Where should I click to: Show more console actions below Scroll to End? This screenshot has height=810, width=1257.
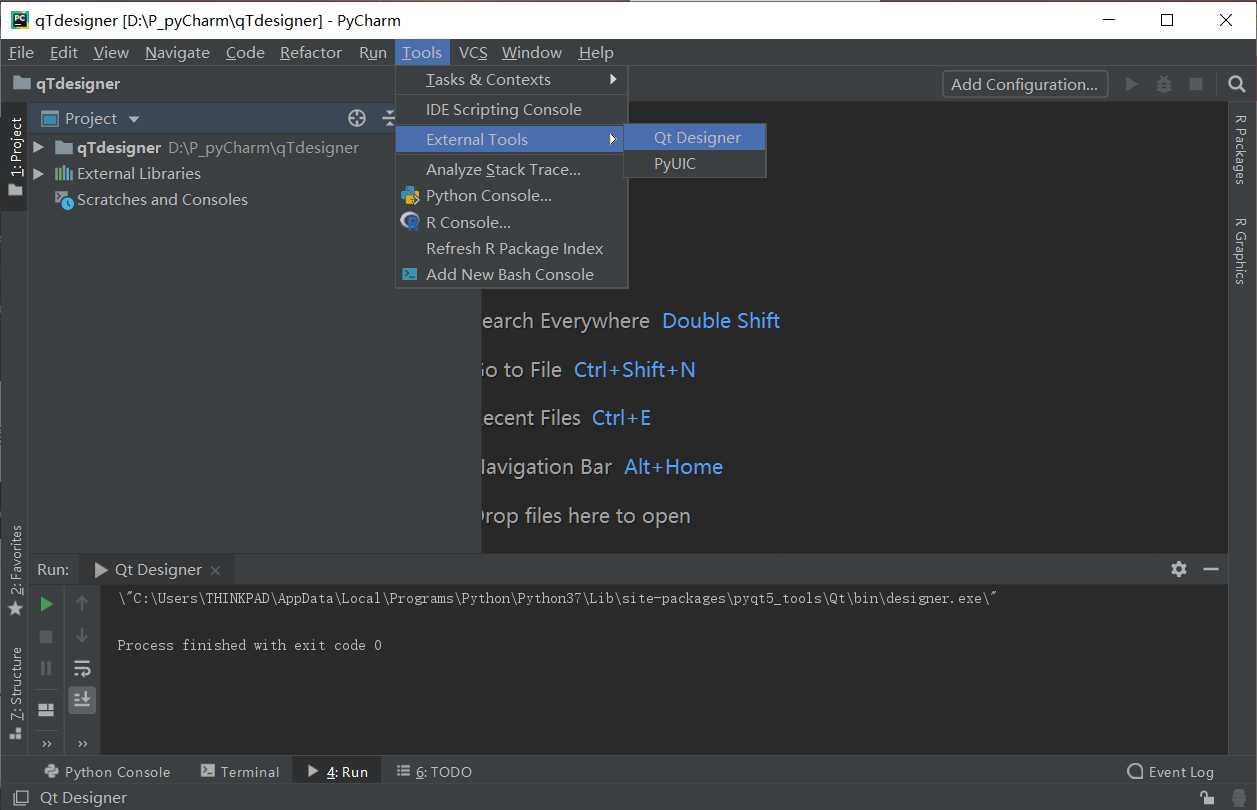click(x=82, y=743)
